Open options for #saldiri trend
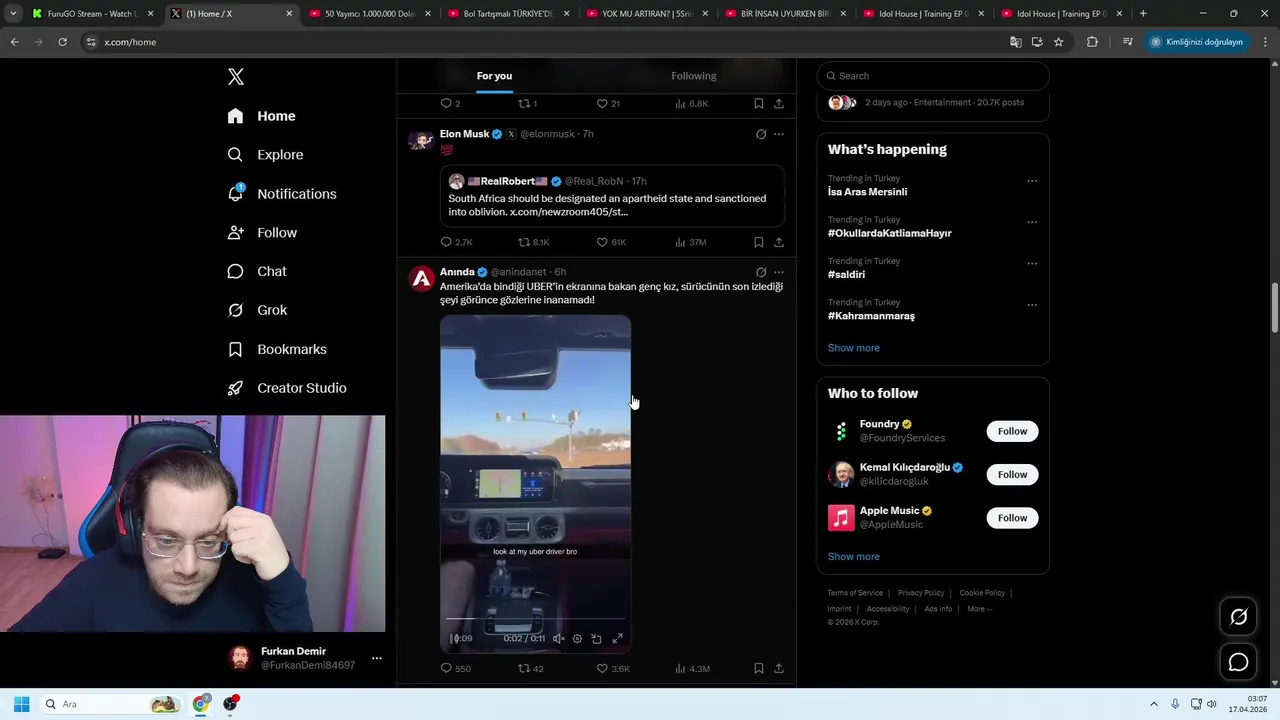The height and width of the screenshot is (720, 1280). 1032,264
